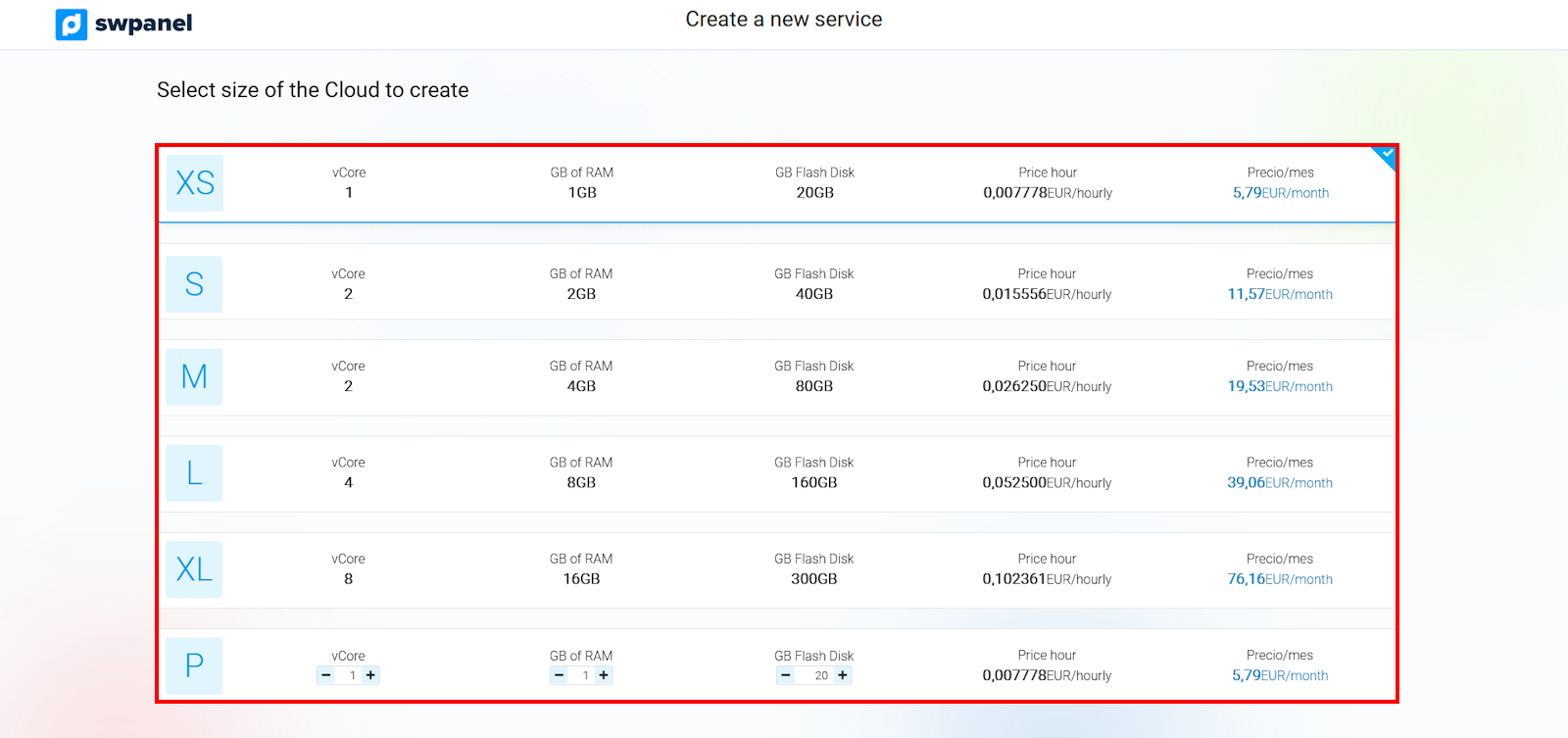Select the P custom size tile
Viewport: 1568px width, 738px height.
click(x=194, y=665)
